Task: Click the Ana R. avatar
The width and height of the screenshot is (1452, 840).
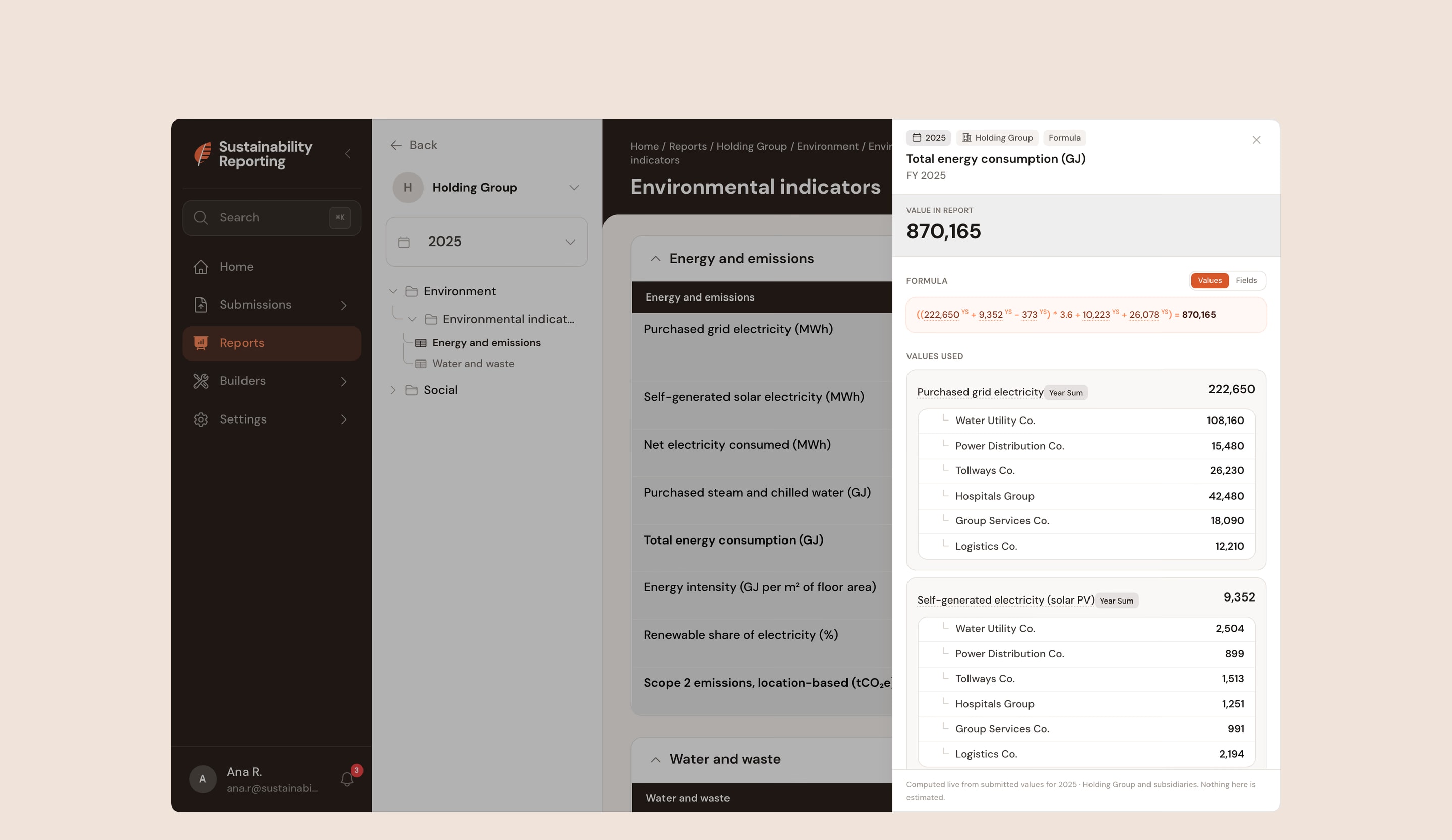Action: (202, 779)
